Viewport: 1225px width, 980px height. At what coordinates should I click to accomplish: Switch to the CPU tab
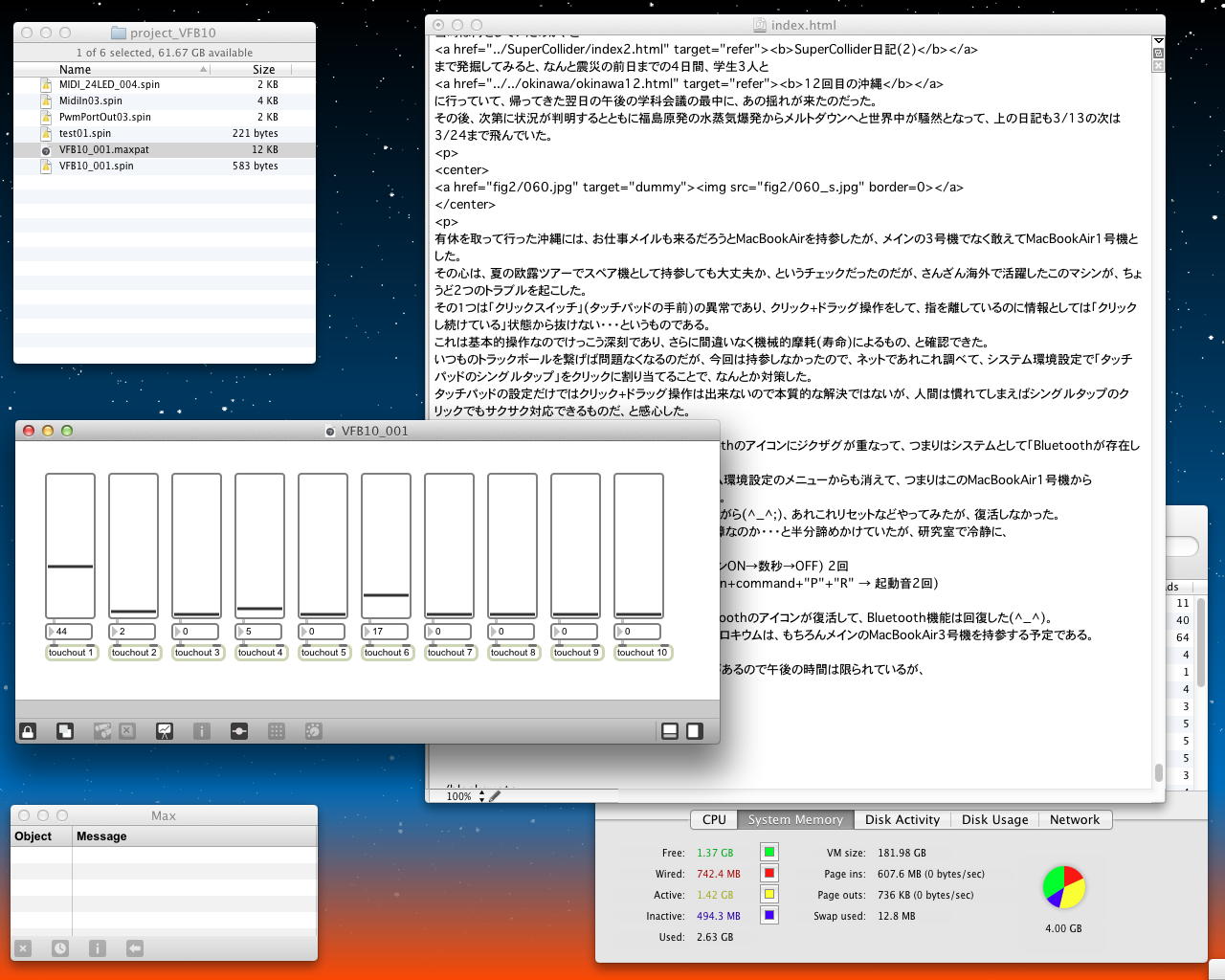(714, 819)
